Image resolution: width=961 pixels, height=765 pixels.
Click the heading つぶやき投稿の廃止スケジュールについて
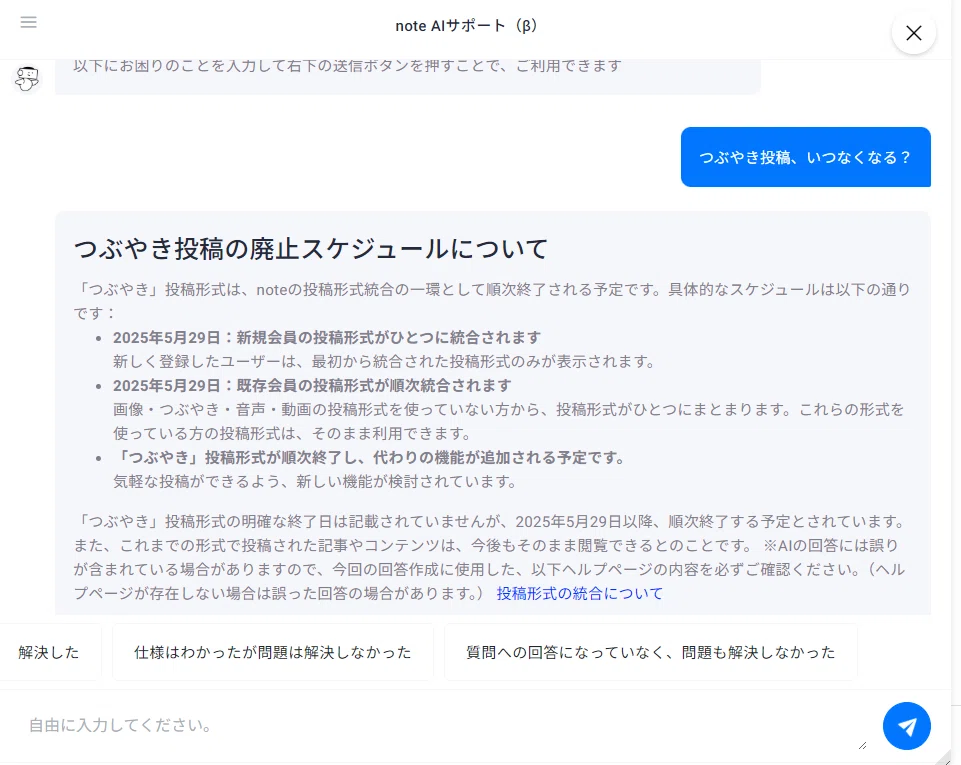pyautogui.click(x=311, y=249)
